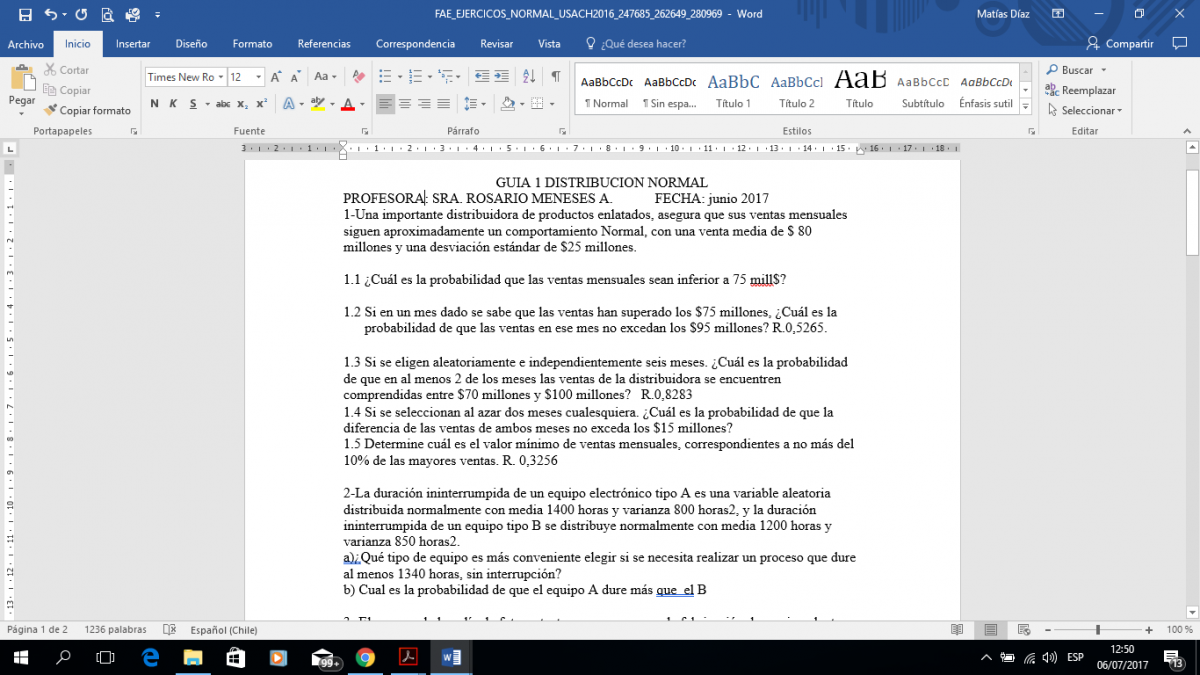This screenshot has height=675, width=1200.
Task: Click the zoom slider handle
Action: (1098, 630)
